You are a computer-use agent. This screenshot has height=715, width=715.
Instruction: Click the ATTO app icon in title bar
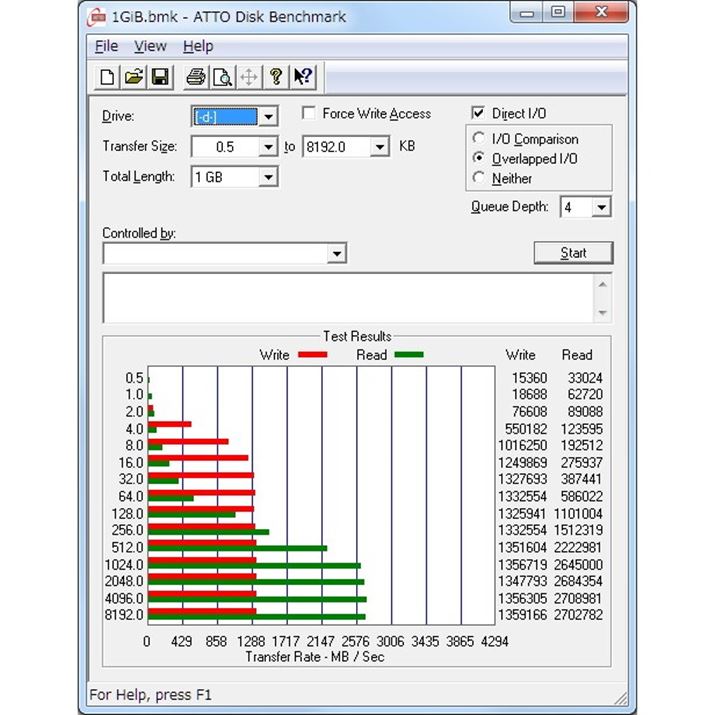tap(97, 16)
